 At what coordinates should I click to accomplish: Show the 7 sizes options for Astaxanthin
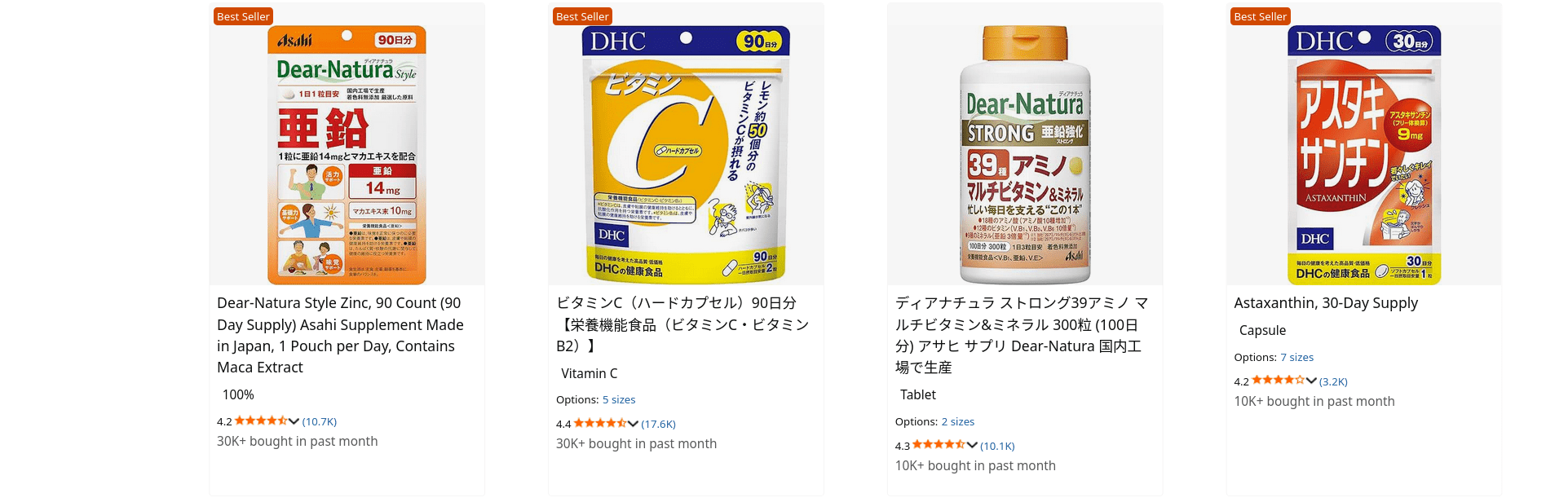click(x=1297, y=358)
